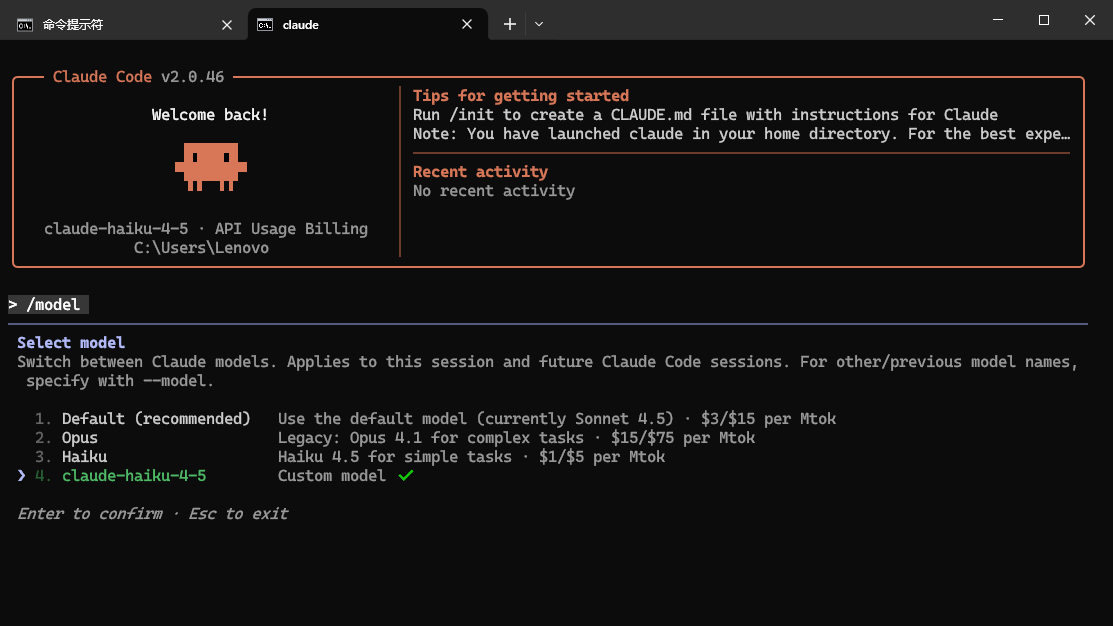The height and width of the screenshot is (626, 1113).
Task: Close the terminal window
Action: (1090, 20)
